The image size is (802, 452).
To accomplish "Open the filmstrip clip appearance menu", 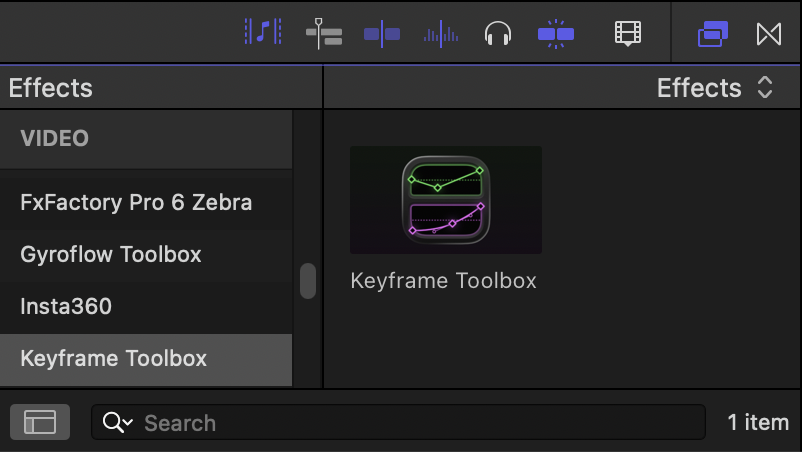I will click(x=627, y=34).
